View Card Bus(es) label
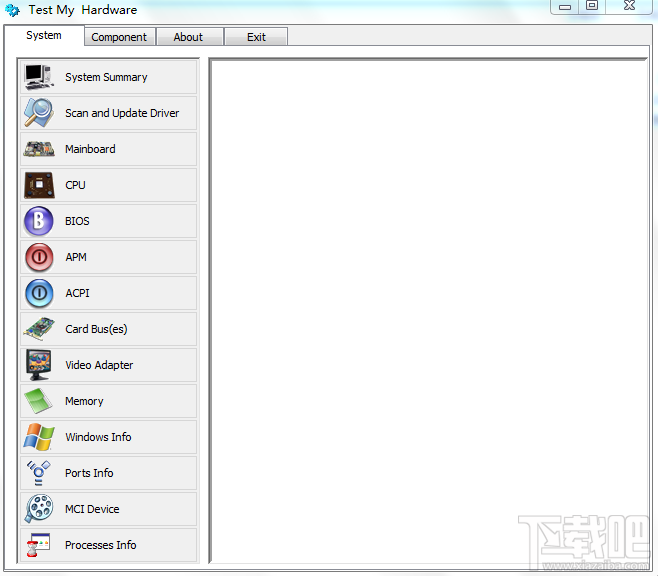 click(96, 329)
